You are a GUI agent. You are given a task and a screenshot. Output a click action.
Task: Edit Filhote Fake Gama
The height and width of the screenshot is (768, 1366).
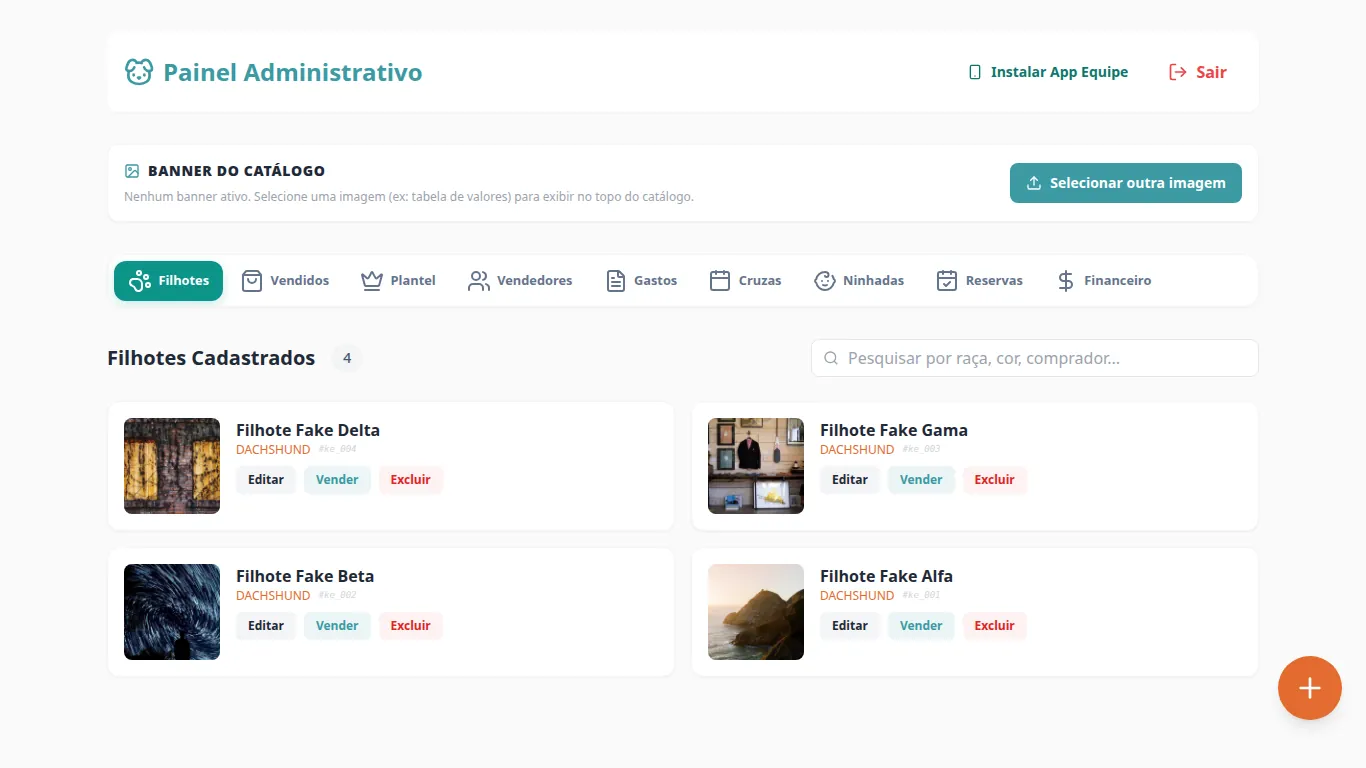pyautogui.click(x=850, y=480)
